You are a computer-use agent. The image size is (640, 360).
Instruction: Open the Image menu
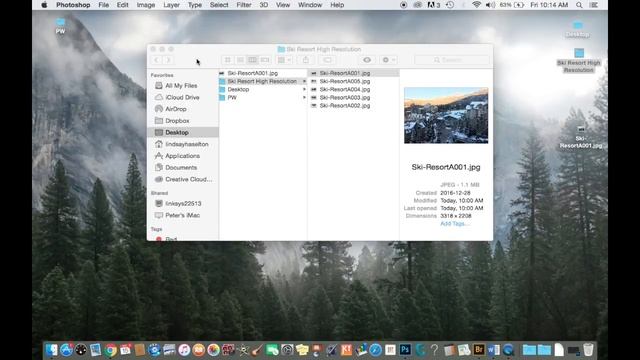click(x=146, y=5)
